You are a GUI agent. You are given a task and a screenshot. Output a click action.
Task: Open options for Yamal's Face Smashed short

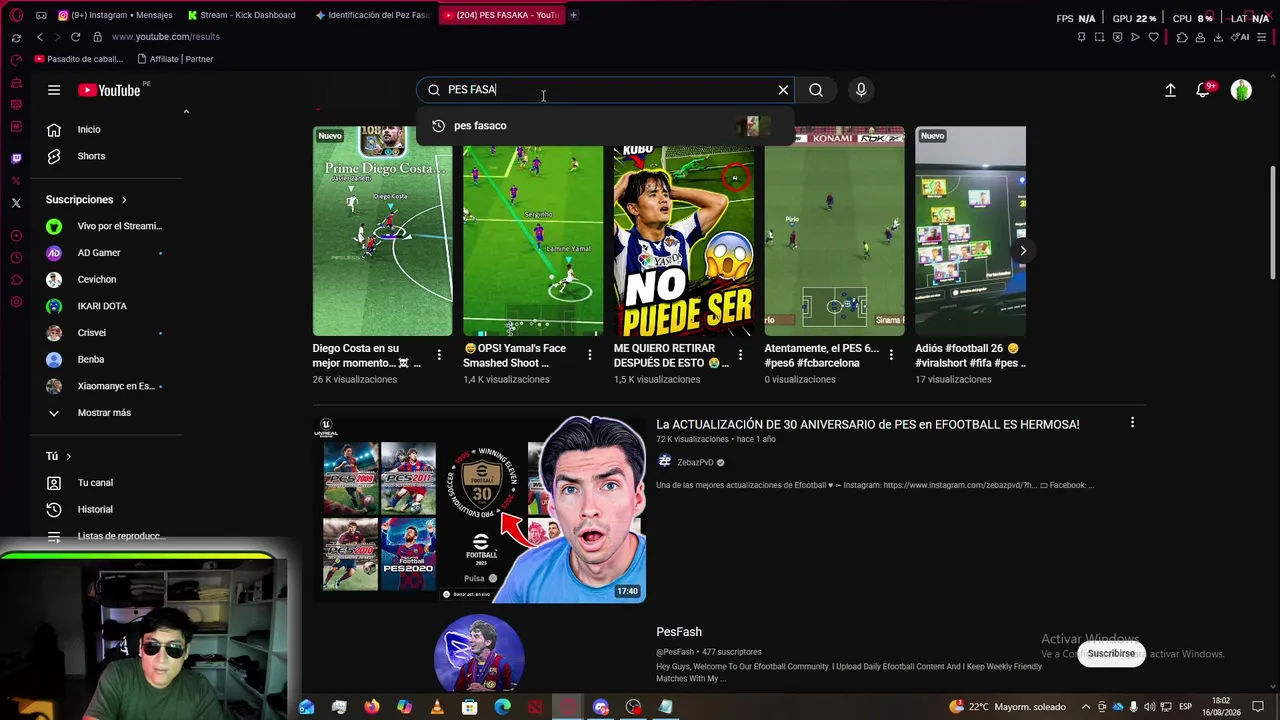(x=590, y=355)
